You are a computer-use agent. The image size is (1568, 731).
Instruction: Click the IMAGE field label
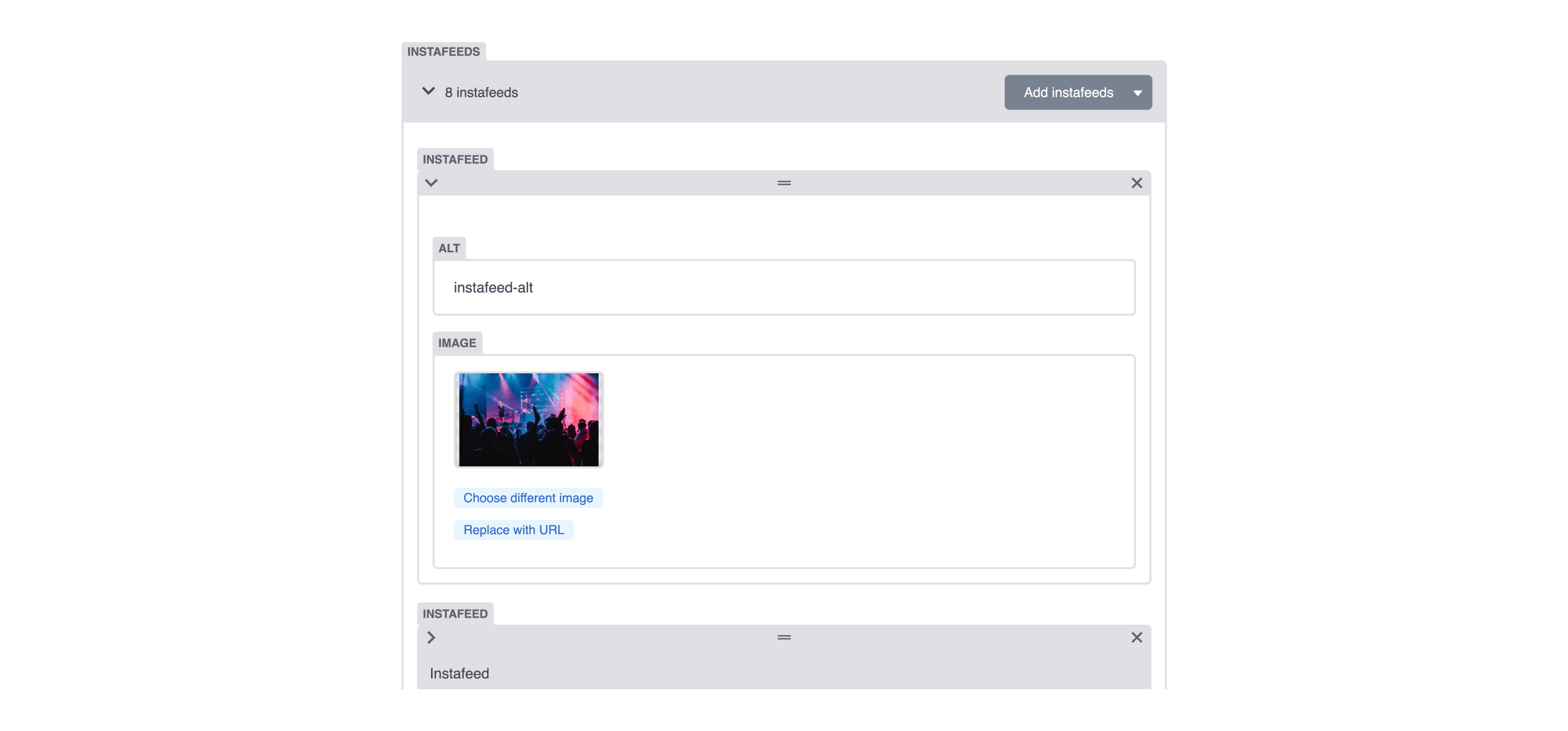click(457, 343)
